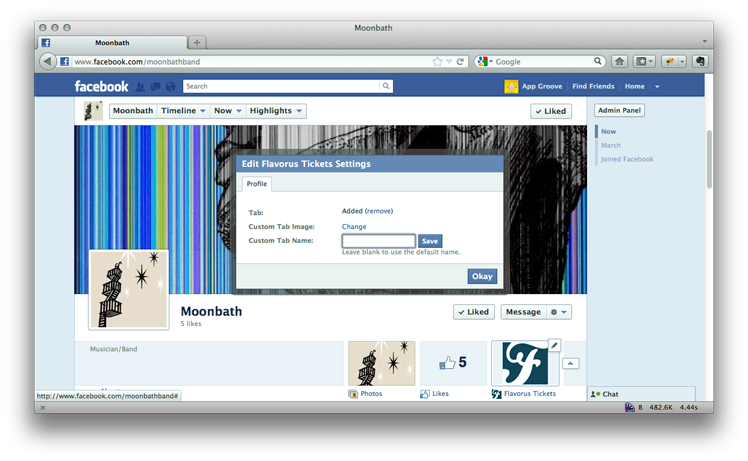
Task: Open new browser tab with plus
Action: point(197,42)
